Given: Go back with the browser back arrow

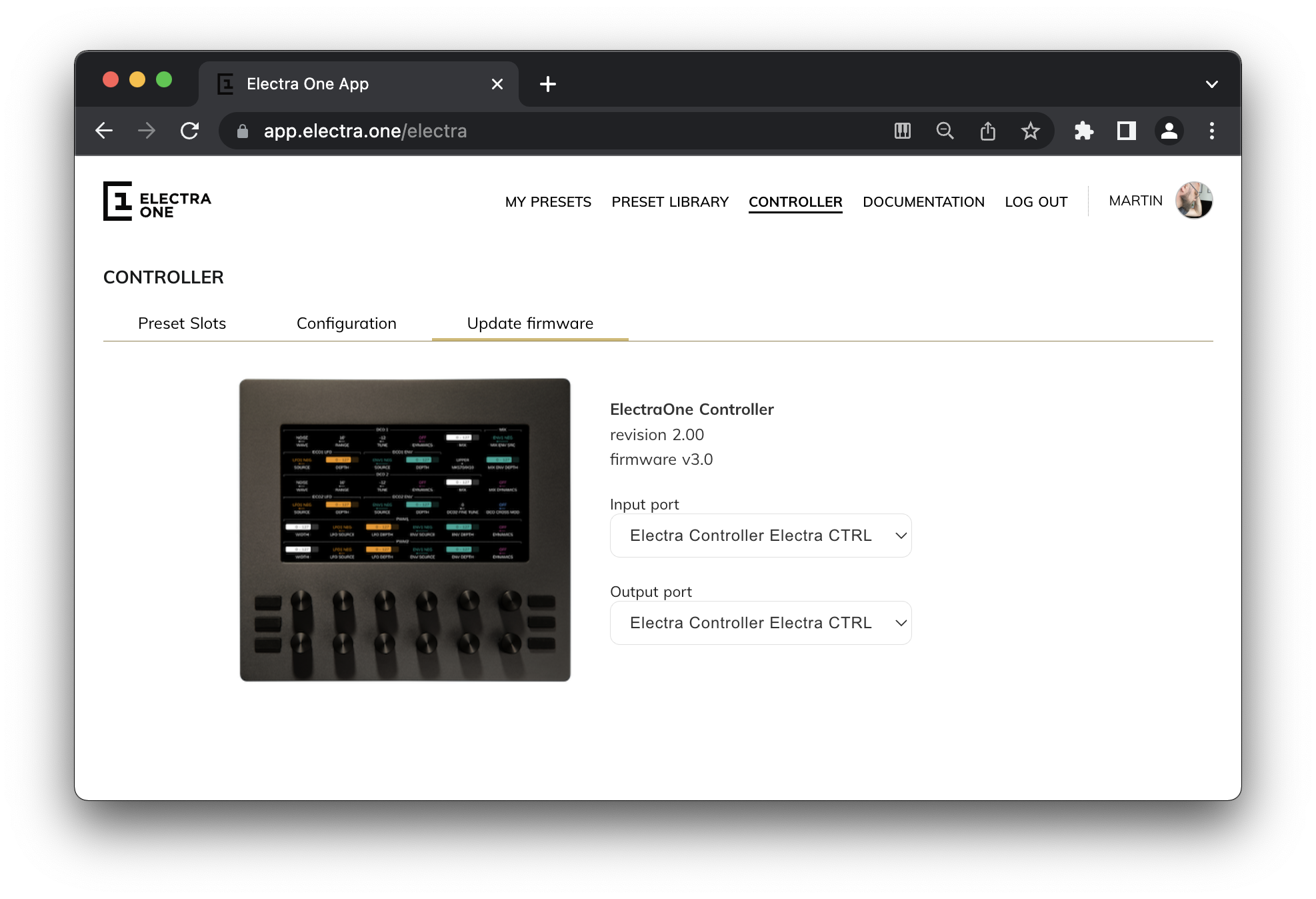Looking at the screenshot, I should 105,131.
